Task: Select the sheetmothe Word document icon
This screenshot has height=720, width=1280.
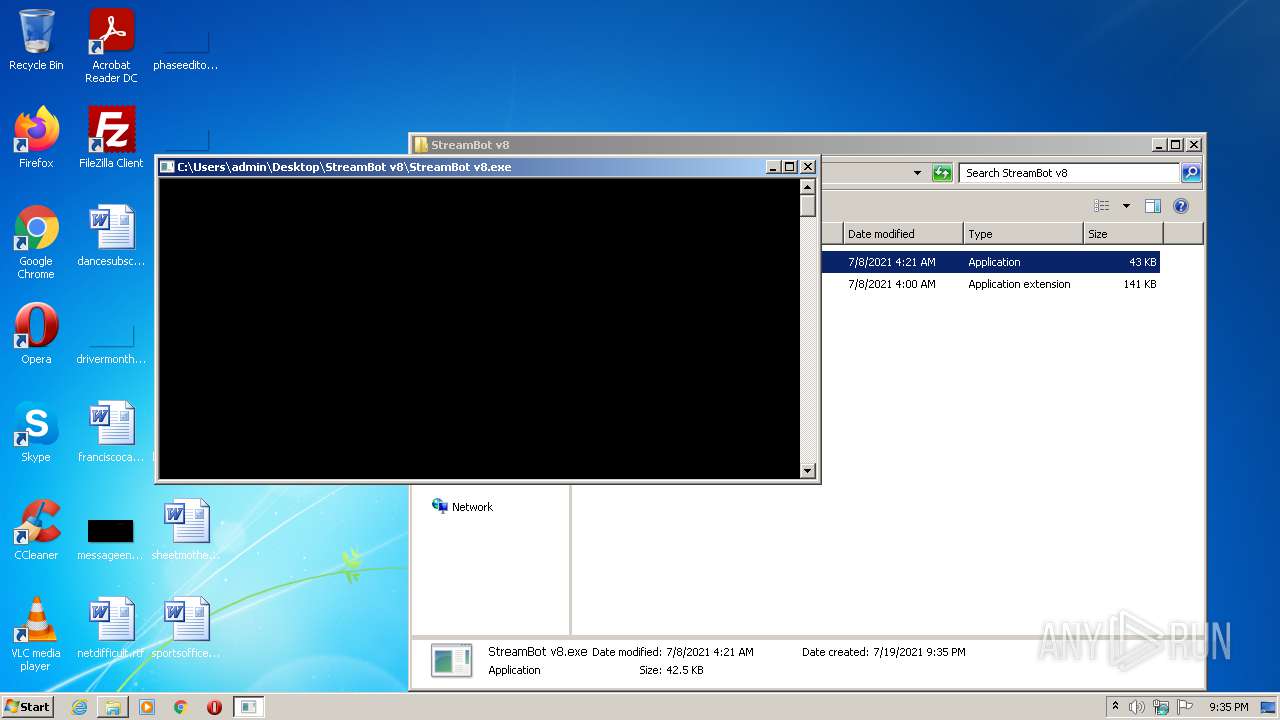Action: 186,529
